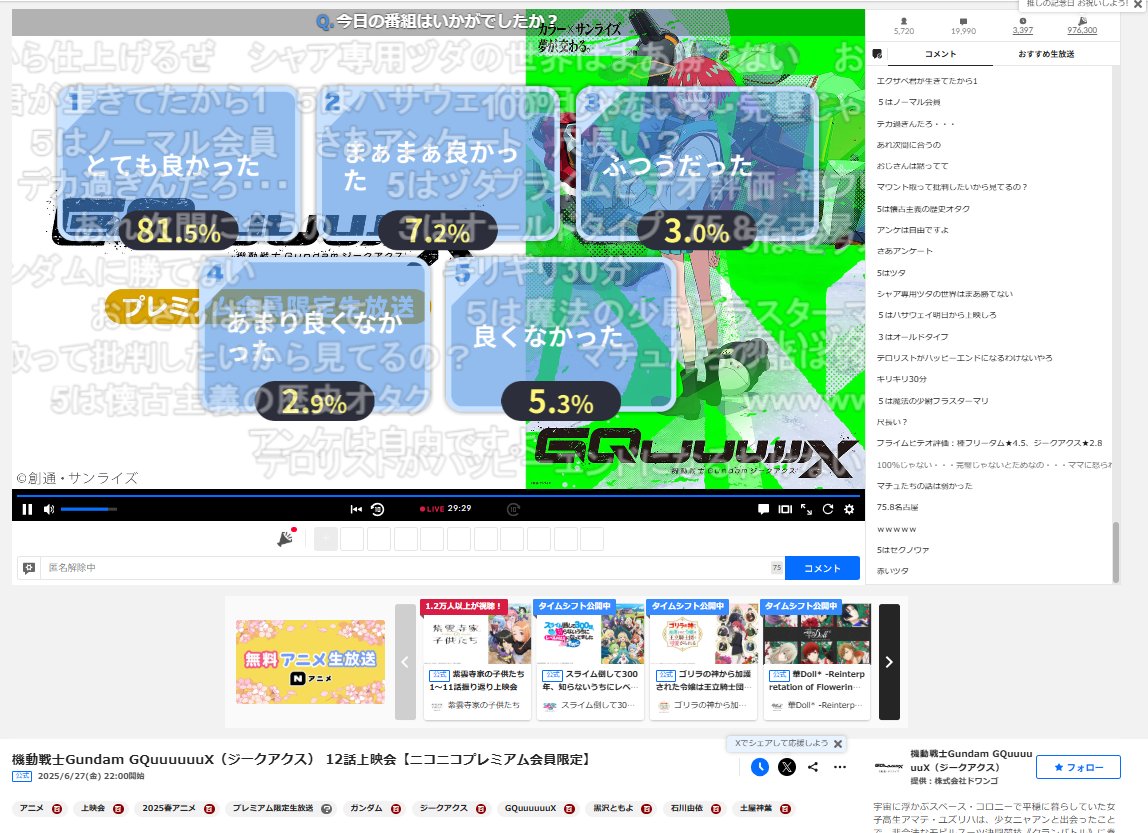This screenshot has width=1148, height=833.
Task: Open the 無料アニメ生放送 banner
Action: point(310,662)
